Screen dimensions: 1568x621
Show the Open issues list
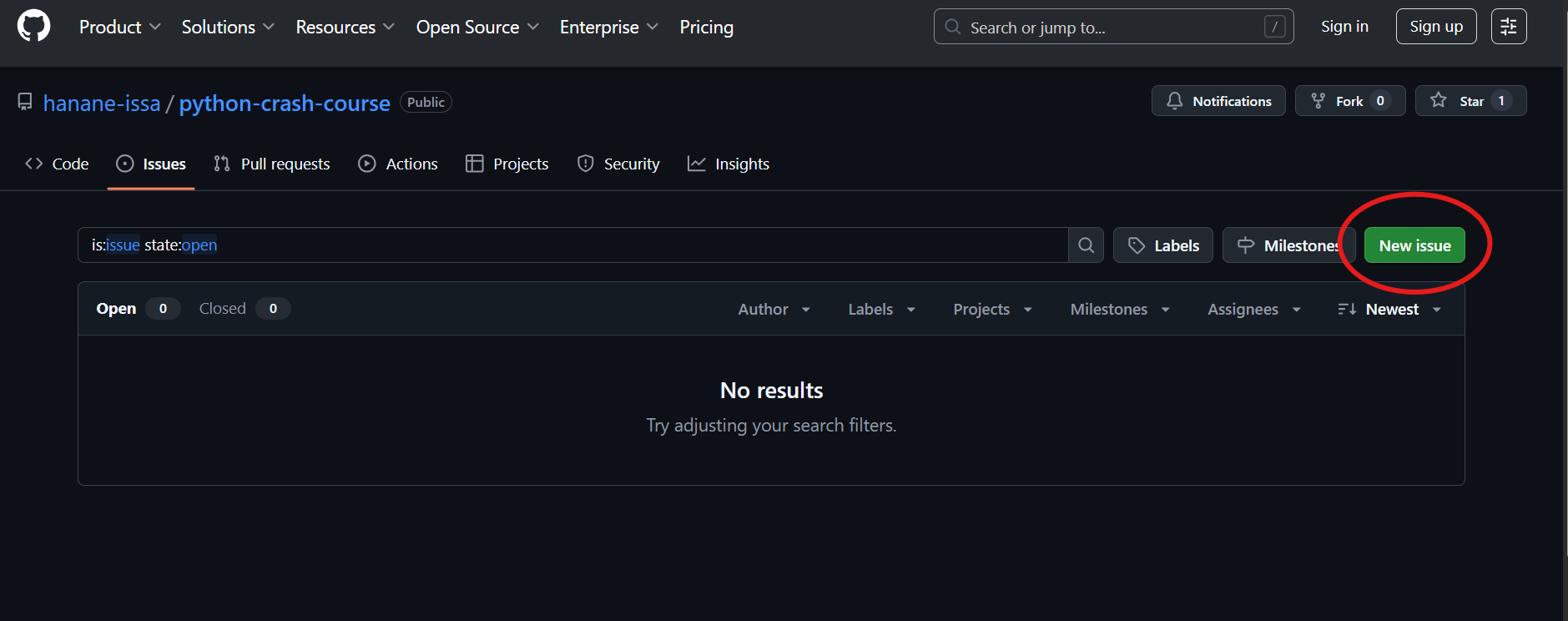(116, 309)
